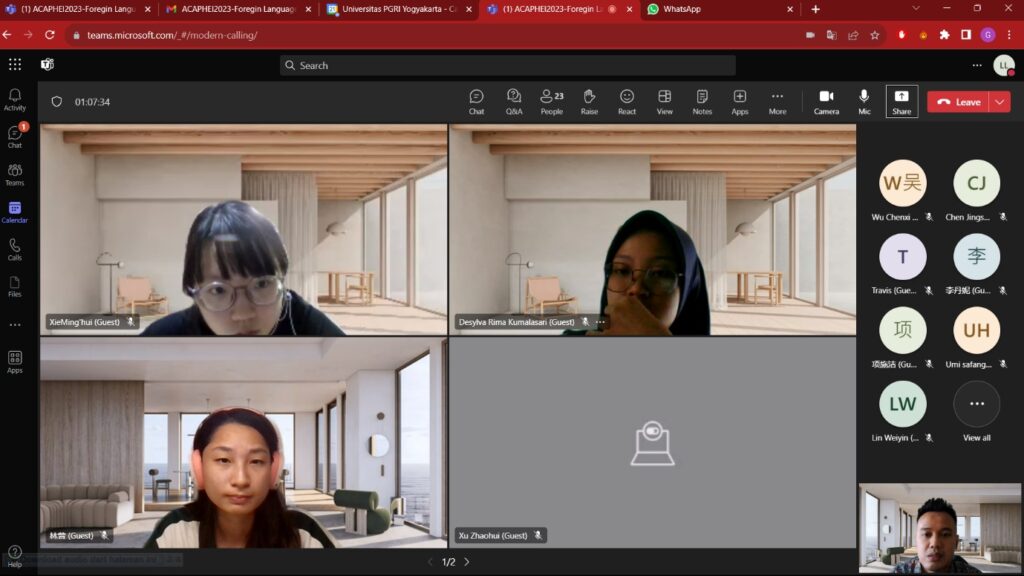Viewport: 1024px width, 576px height.
Task: Click the Share screen button
Action: click(x=901, y=101)
